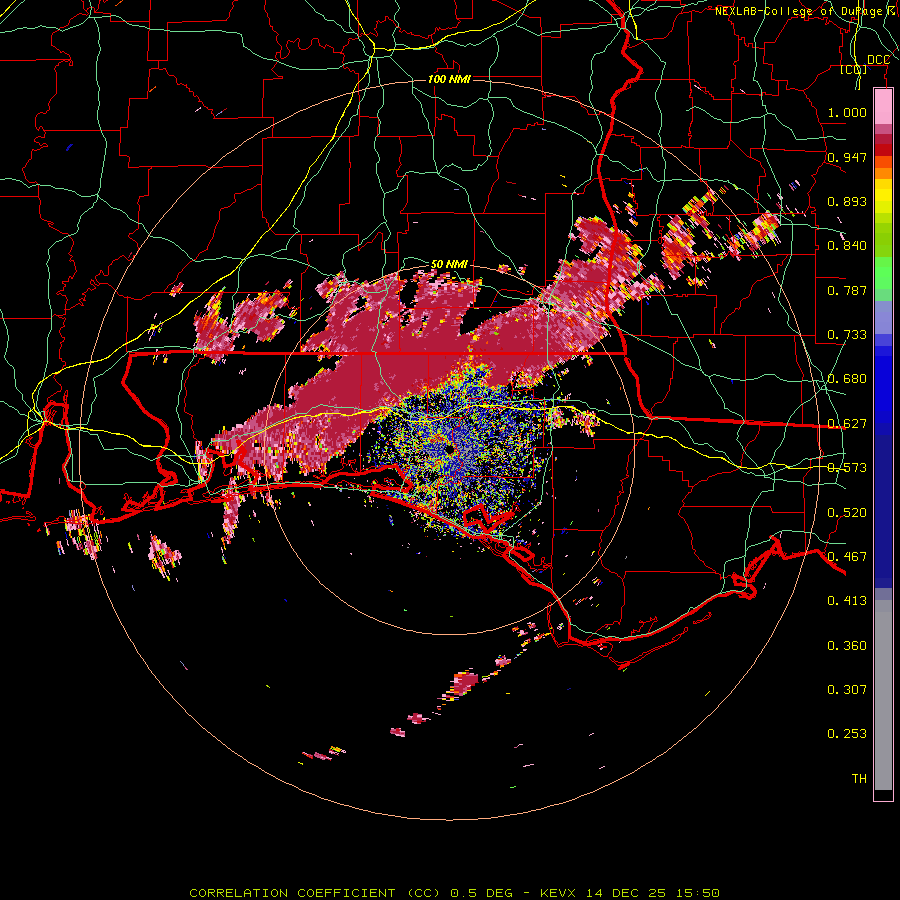Click the TH threshold label on the legend
This screenshot has width=900, height=900.
click(x=859, y=778)
